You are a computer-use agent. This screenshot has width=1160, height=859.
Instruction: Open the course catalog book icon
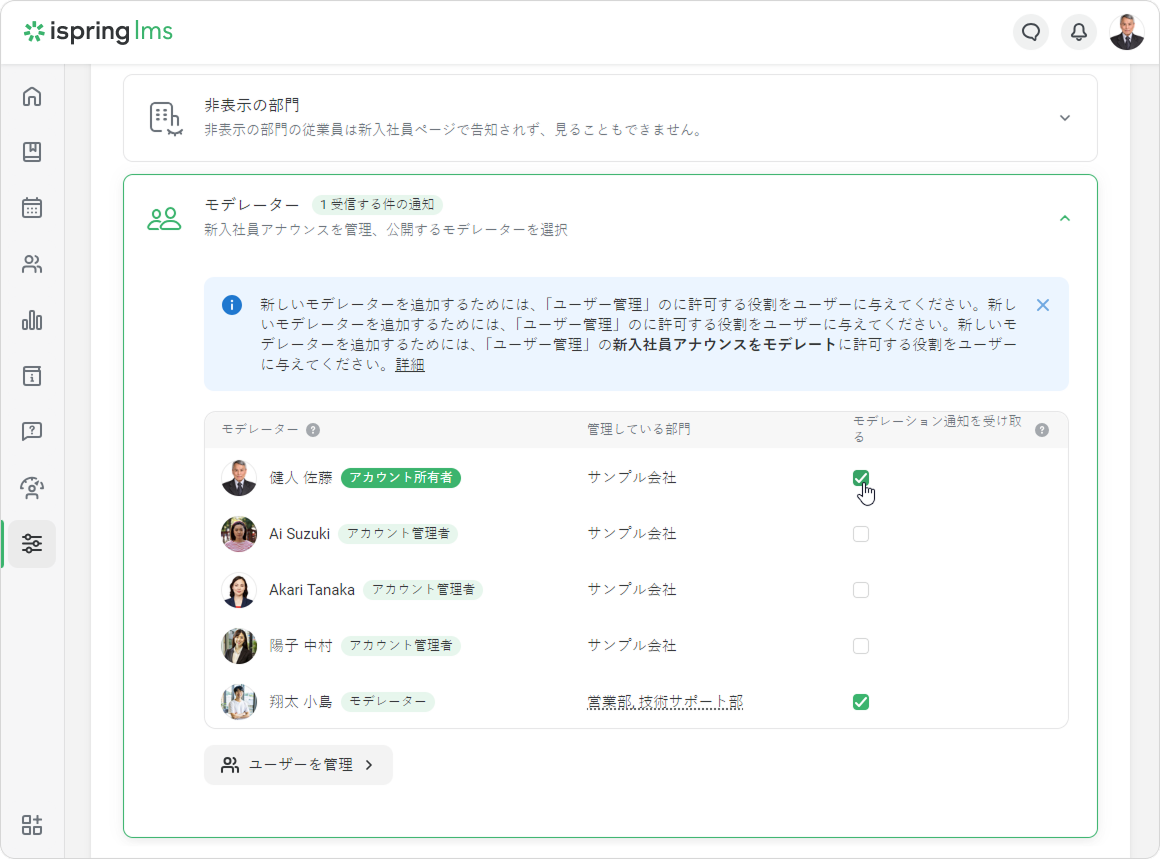32,152
